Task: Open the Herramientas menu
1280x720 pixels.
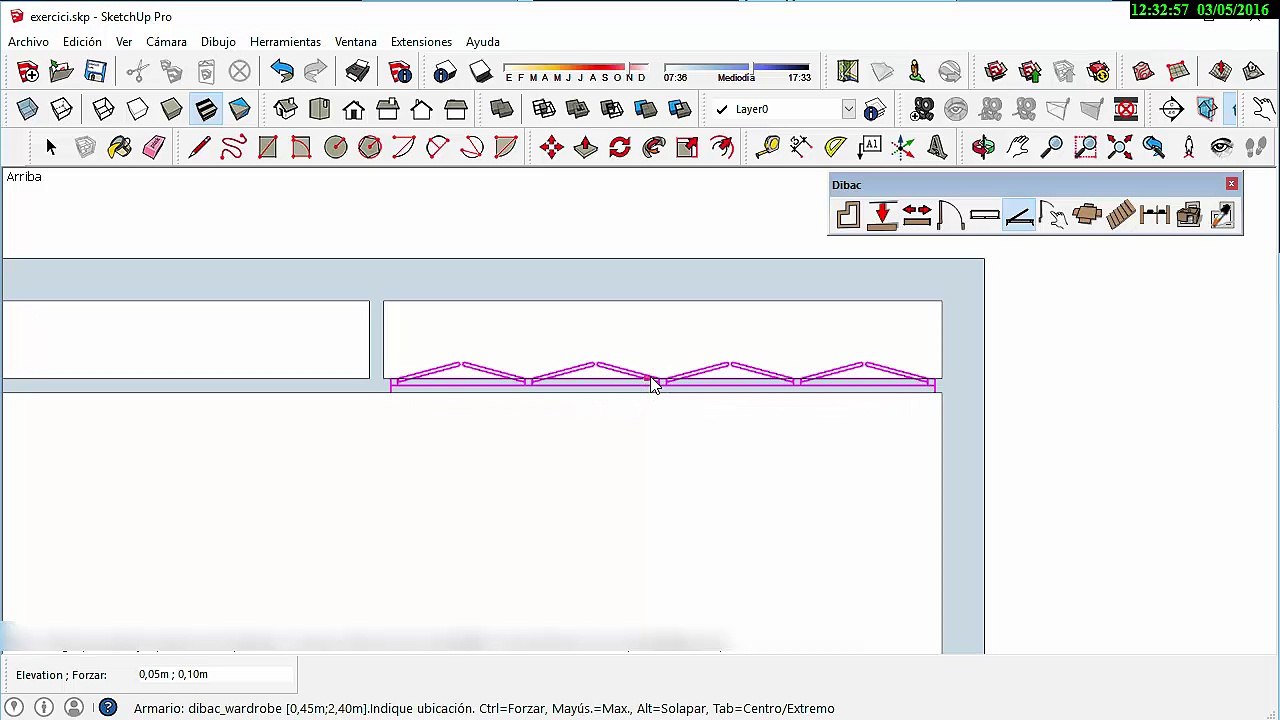Action: coord(285,42)
